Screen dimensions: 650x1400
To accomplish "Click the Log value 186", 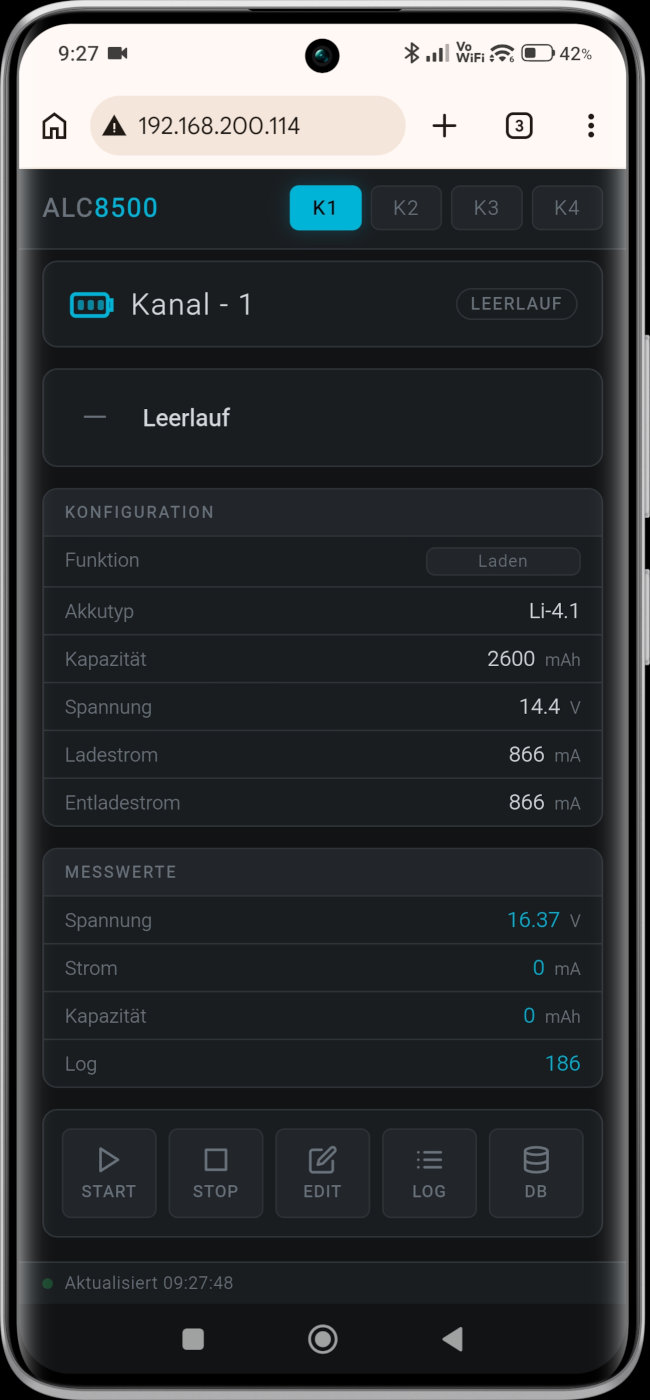I will click(562, 1063).
